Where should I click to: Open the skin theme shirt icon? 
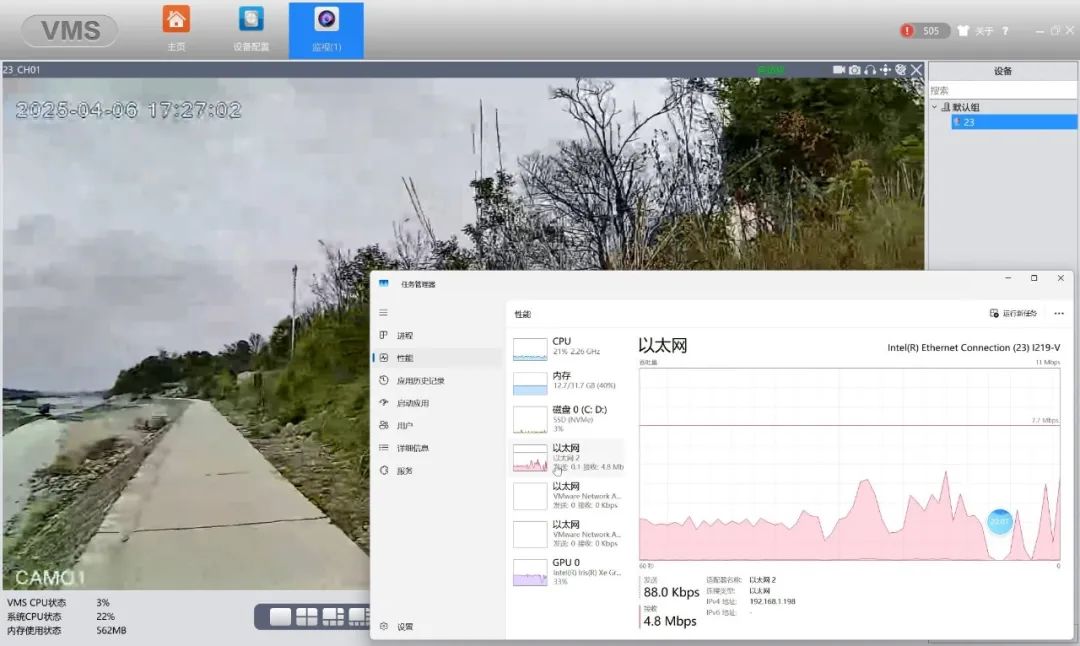click(x=963, y=31)
